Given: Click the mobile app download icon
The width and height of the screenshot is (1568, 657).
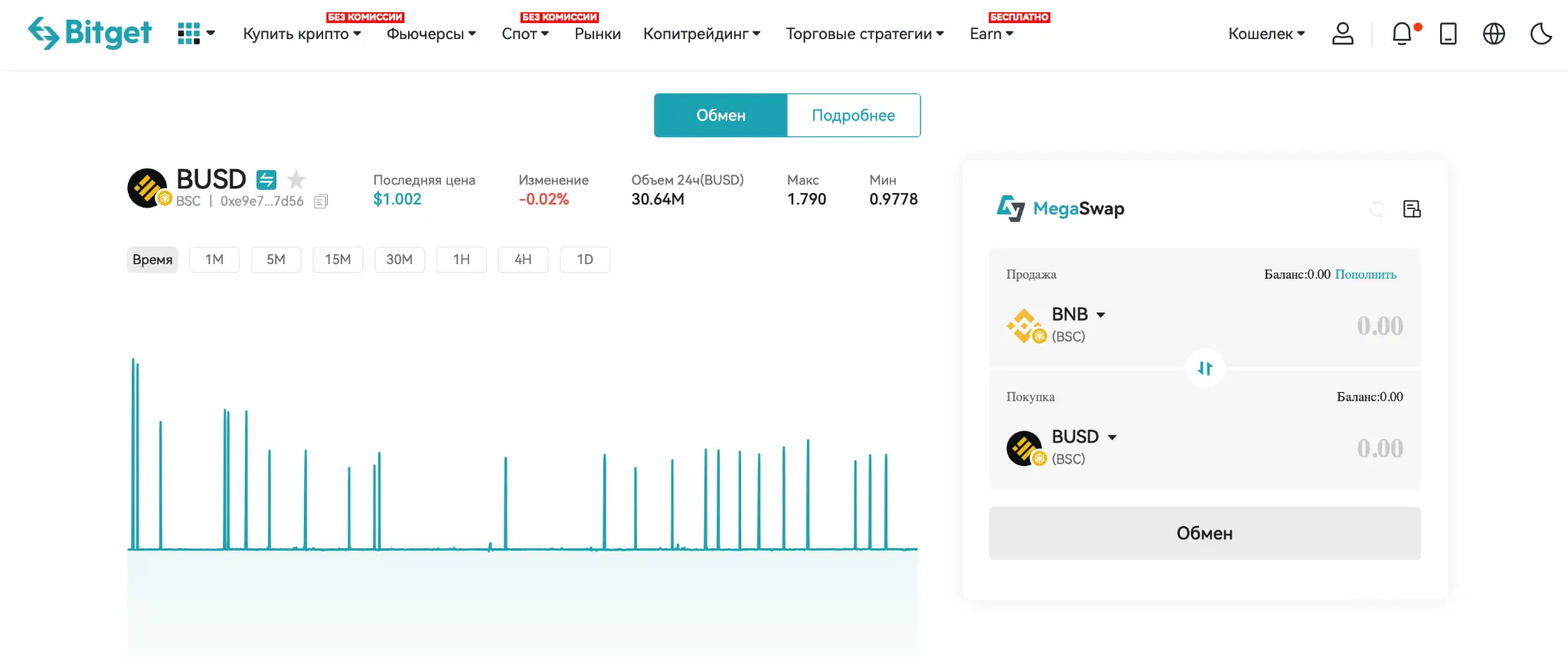Looking at the screenshot, I should [1448, 34].
